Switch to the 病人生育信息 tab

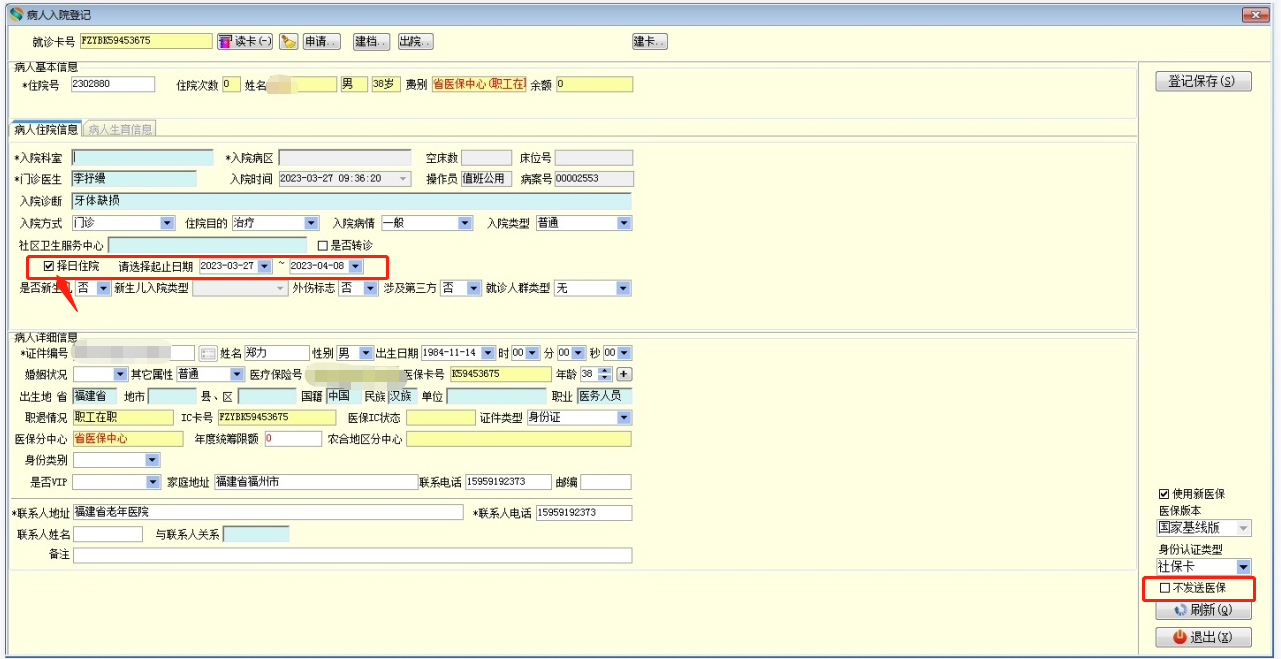tap(119, 130)
